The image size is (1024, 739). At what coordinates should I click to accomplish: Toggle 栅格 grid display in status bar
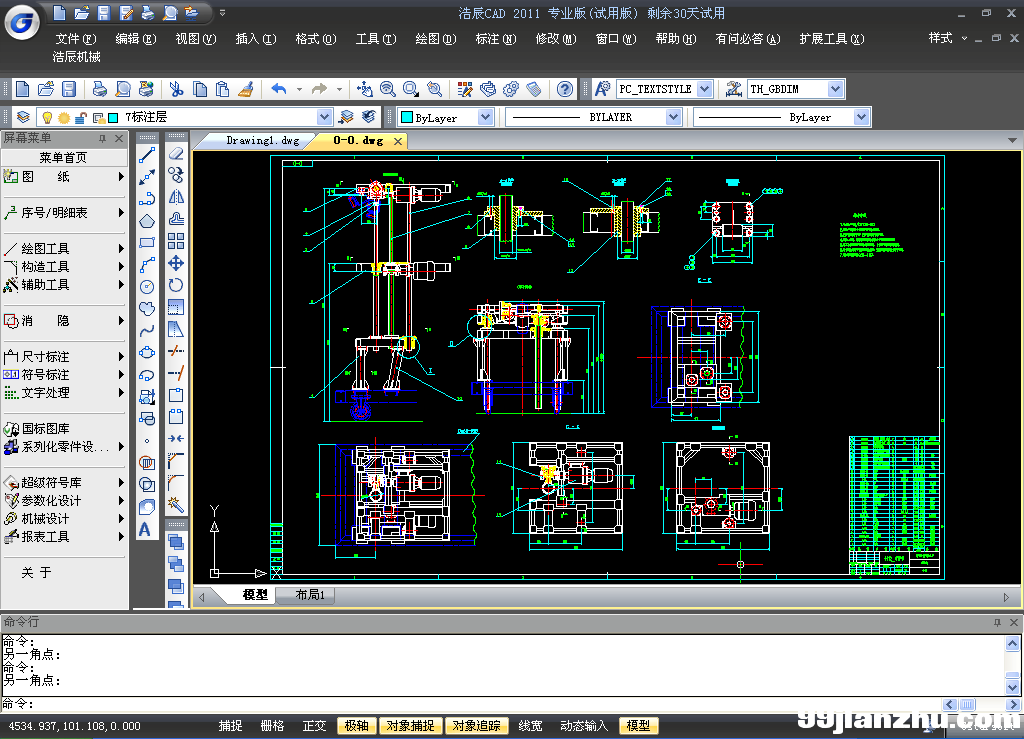[272, 726]
